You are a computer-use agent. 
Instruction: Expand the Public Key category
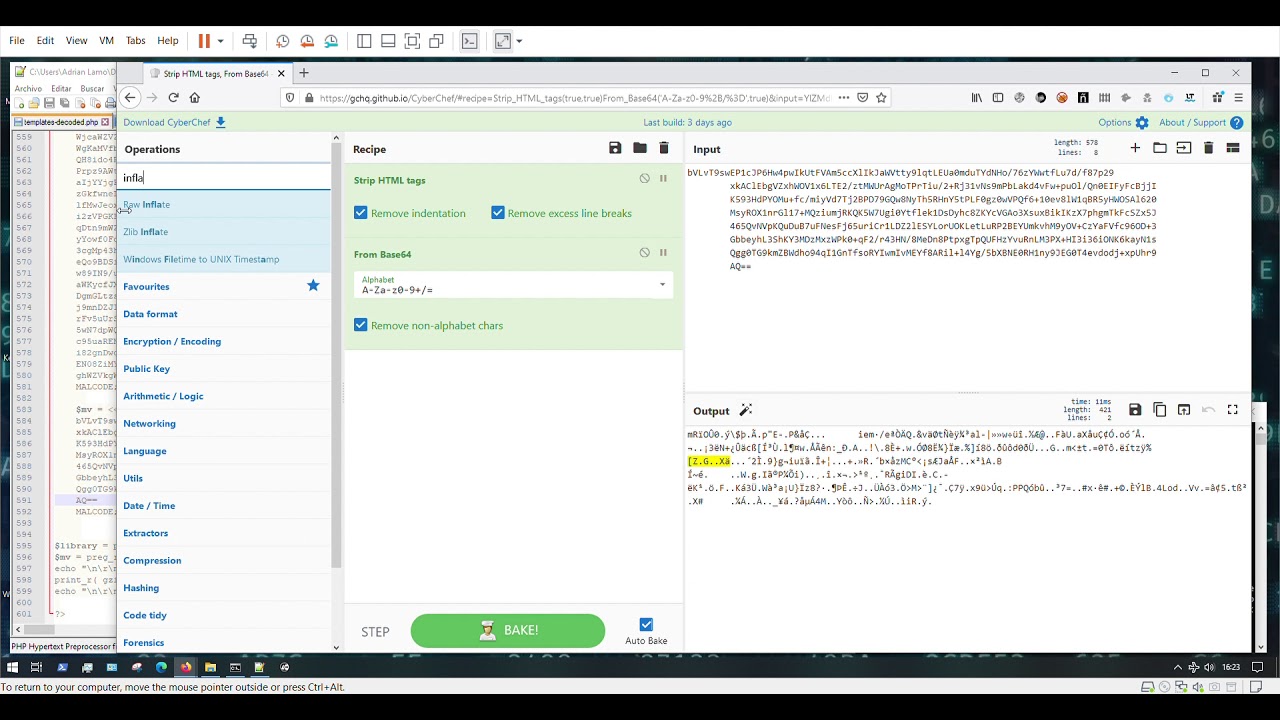pyautogui.click(x=223, y=369)
